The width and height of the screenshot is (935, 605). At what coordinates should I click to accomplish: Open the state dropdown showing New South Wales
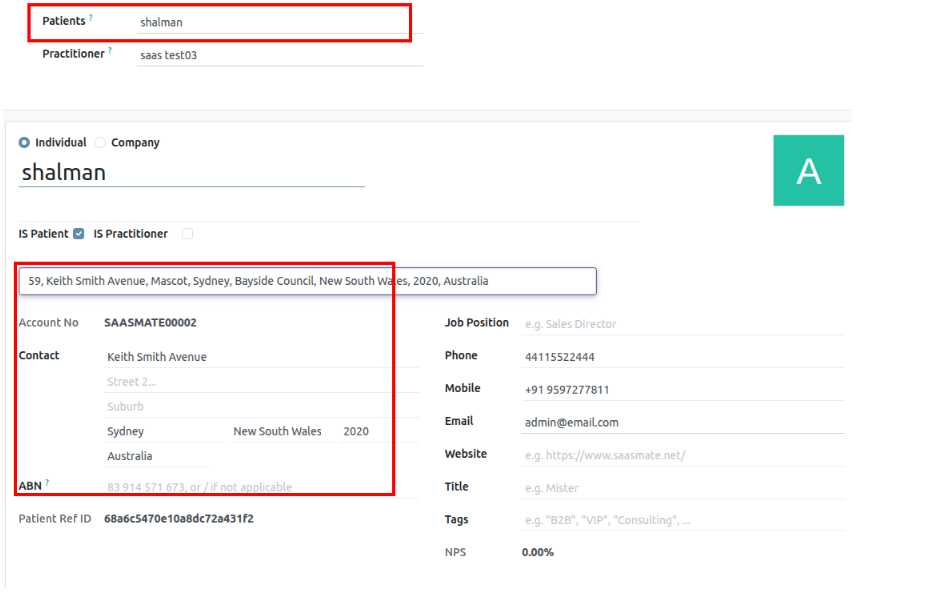[x=280, y=432]
